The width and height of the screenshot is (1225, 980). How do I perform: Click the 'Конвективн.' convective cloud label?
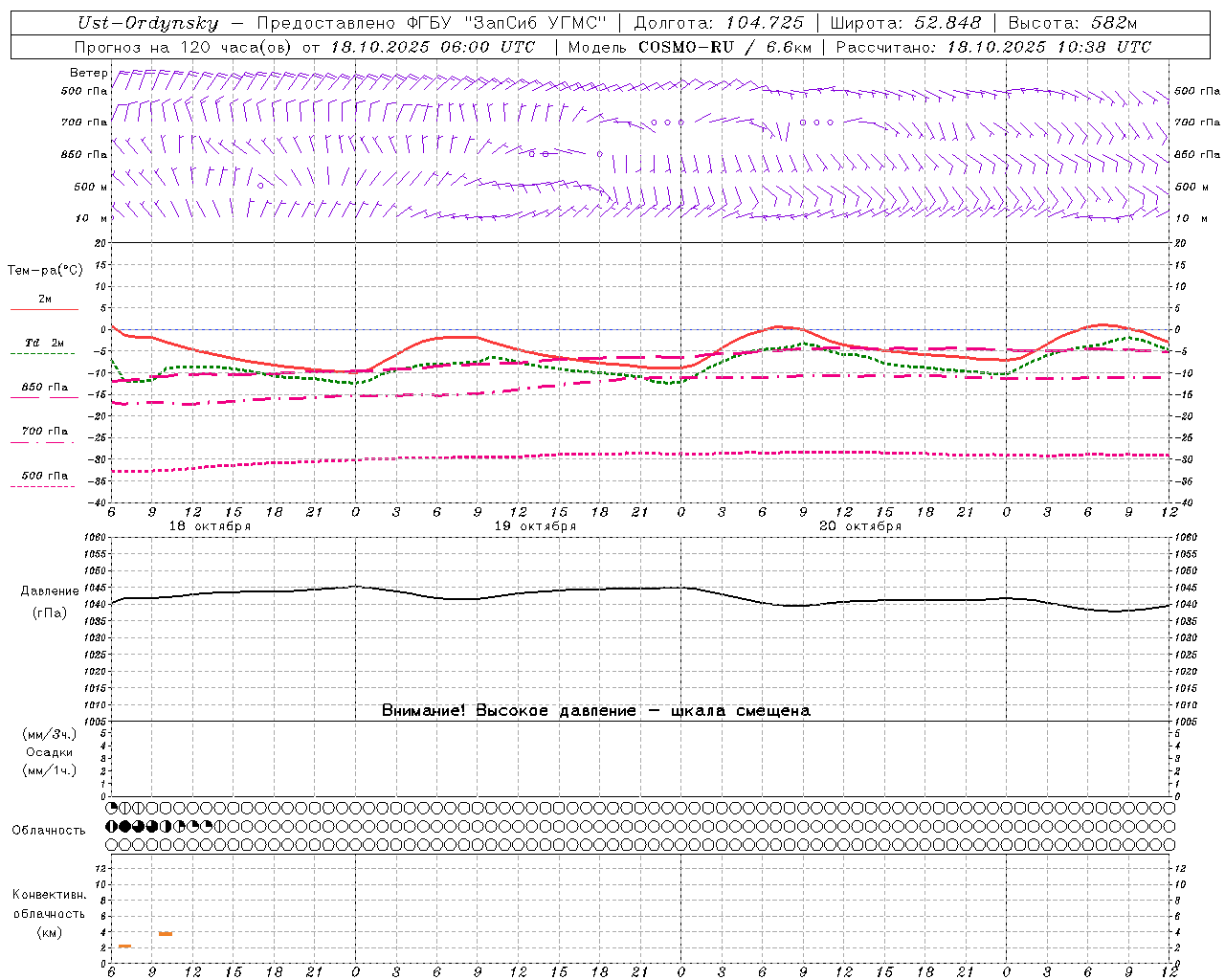point(50,895)
